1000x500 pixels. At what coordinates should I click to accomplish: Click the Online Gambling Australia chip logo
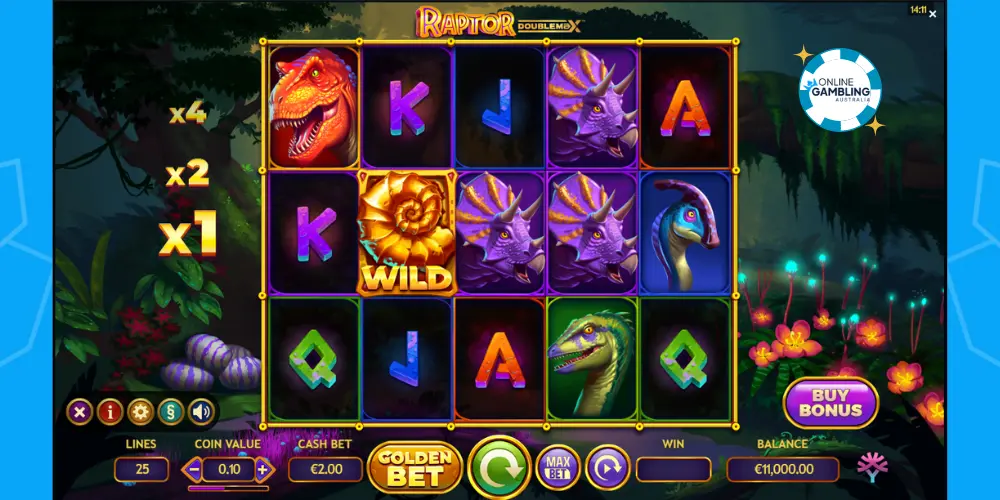click(840, 89)
